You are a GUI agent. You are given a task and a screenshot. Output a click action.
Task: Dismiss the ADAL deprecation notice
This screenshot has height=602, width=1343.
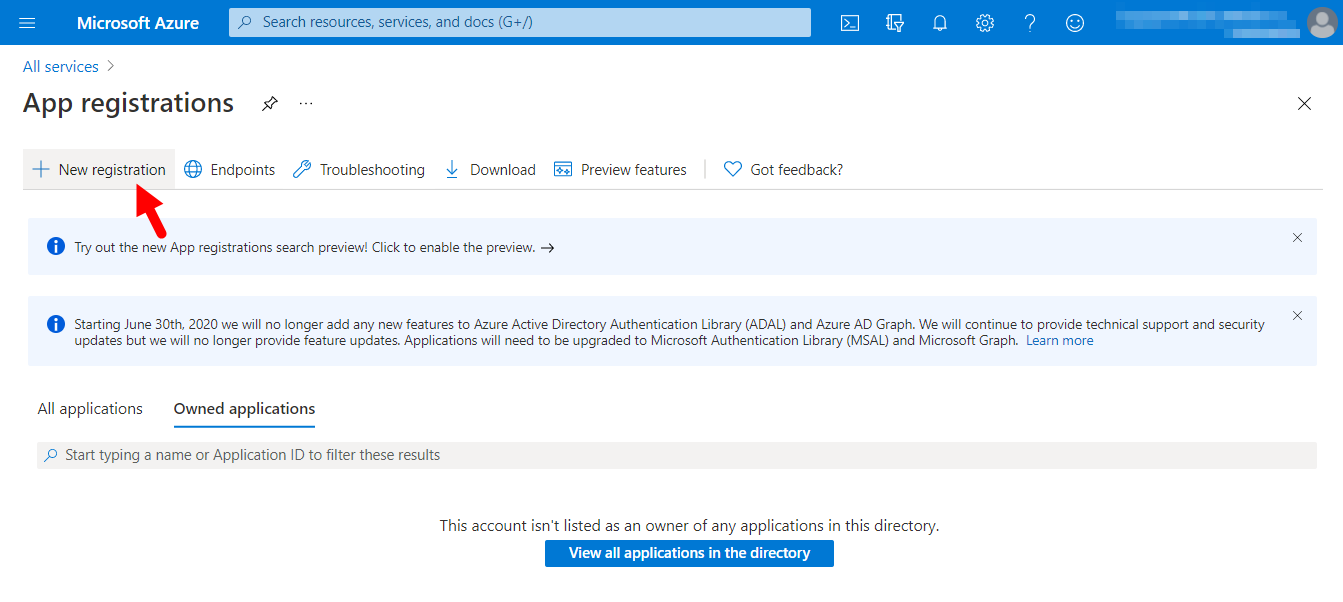(1297, 316)
